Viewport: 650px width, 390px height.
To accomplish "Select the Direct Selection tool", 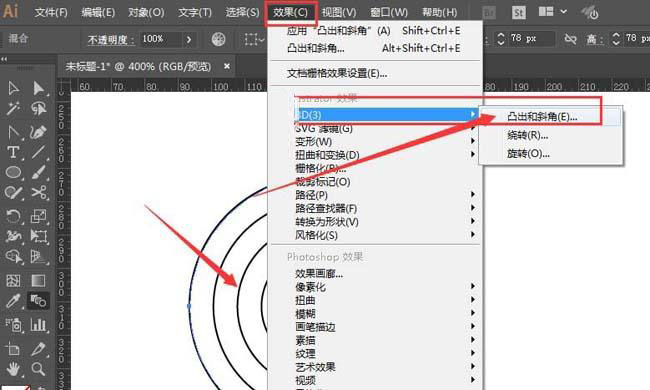I will 38,88.
